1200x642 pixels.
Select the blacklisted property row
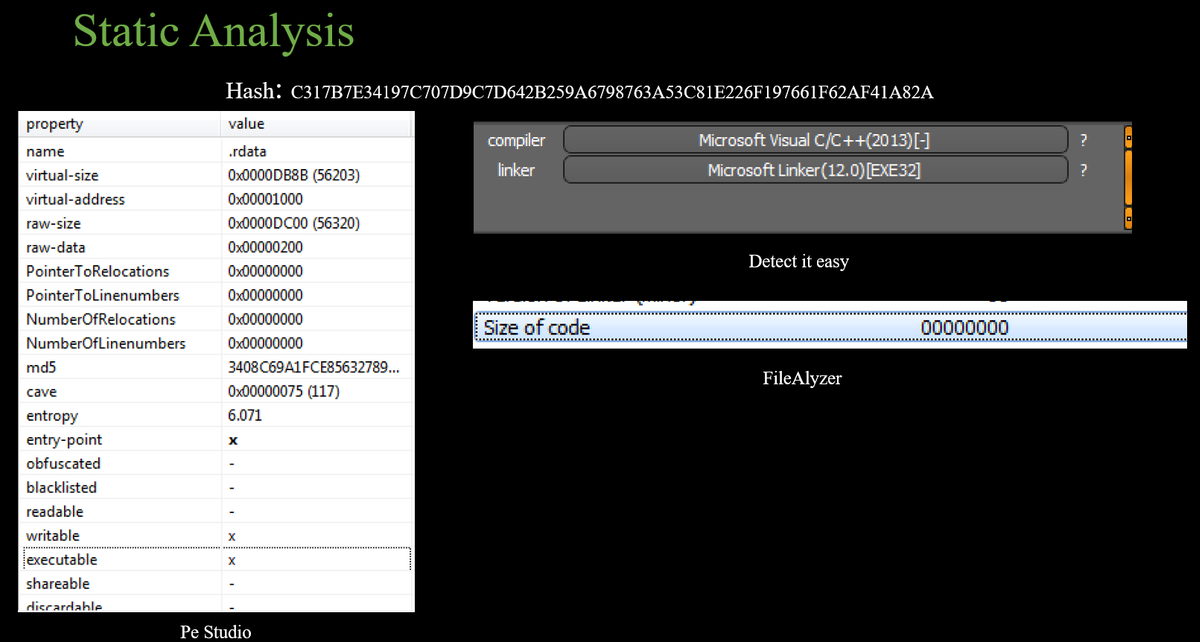pyautogui.click(x=216, y=488)
